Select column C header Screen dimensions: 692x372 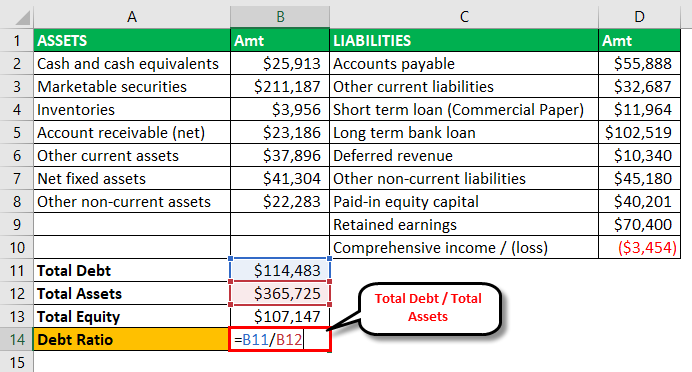coord(464,17)
